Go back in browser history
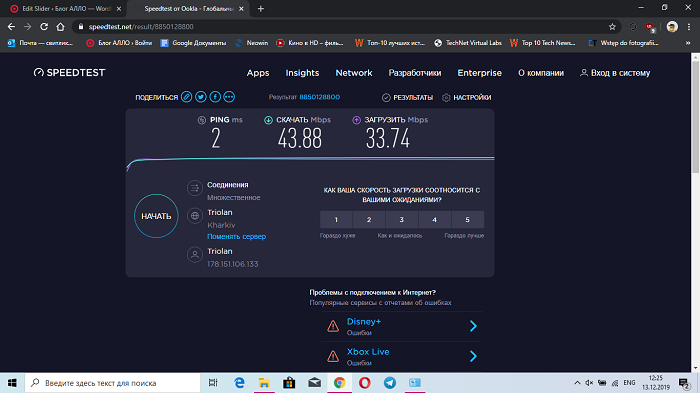The image size is (700, 393). [x=11, y=27]
